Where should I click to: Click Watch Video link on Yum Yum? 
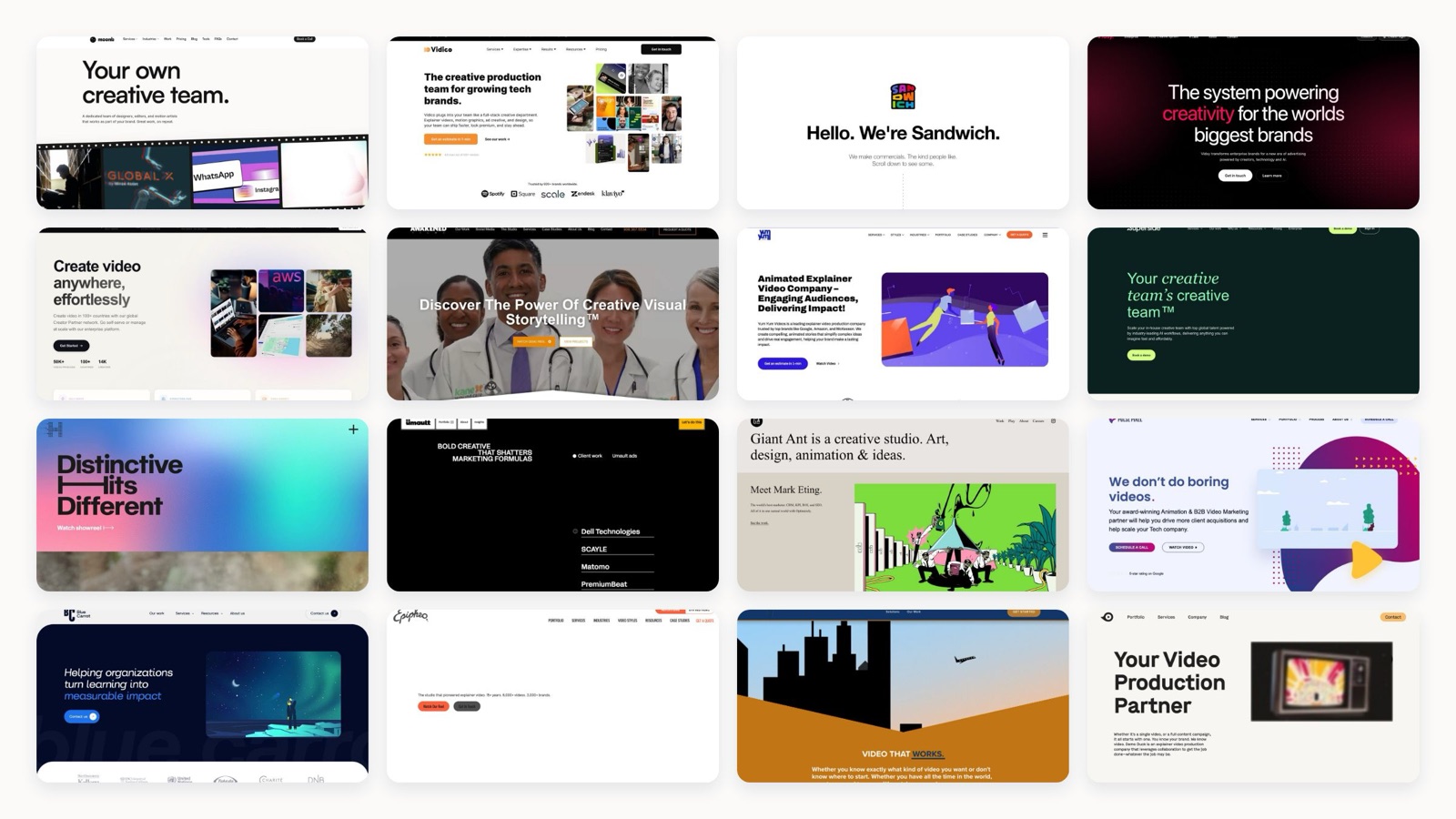(x=827, y=363)
